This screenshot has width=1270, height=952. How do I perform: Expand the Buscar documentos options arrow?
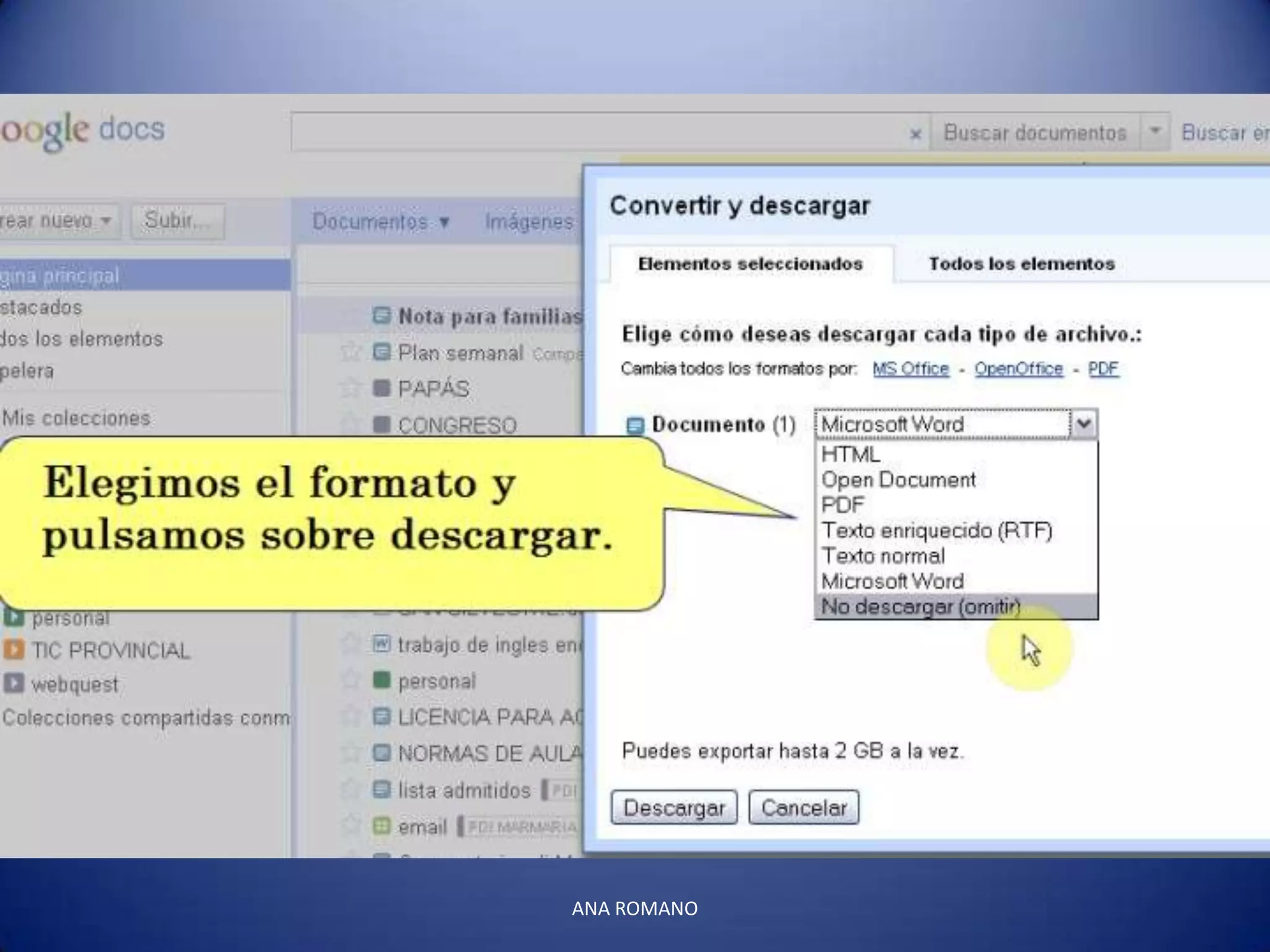point(1155,131)
